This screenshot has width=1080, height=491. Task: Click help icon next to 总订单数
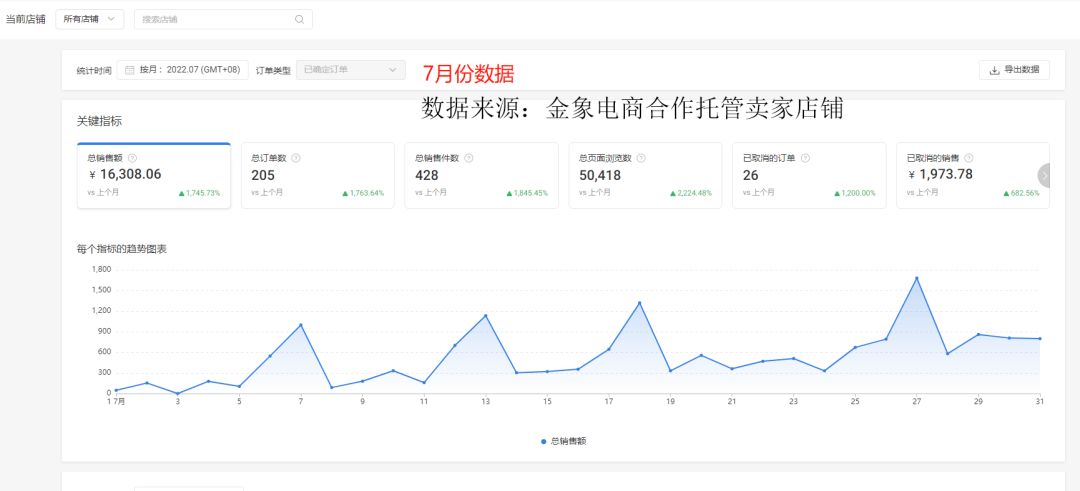tap(296, 158)
